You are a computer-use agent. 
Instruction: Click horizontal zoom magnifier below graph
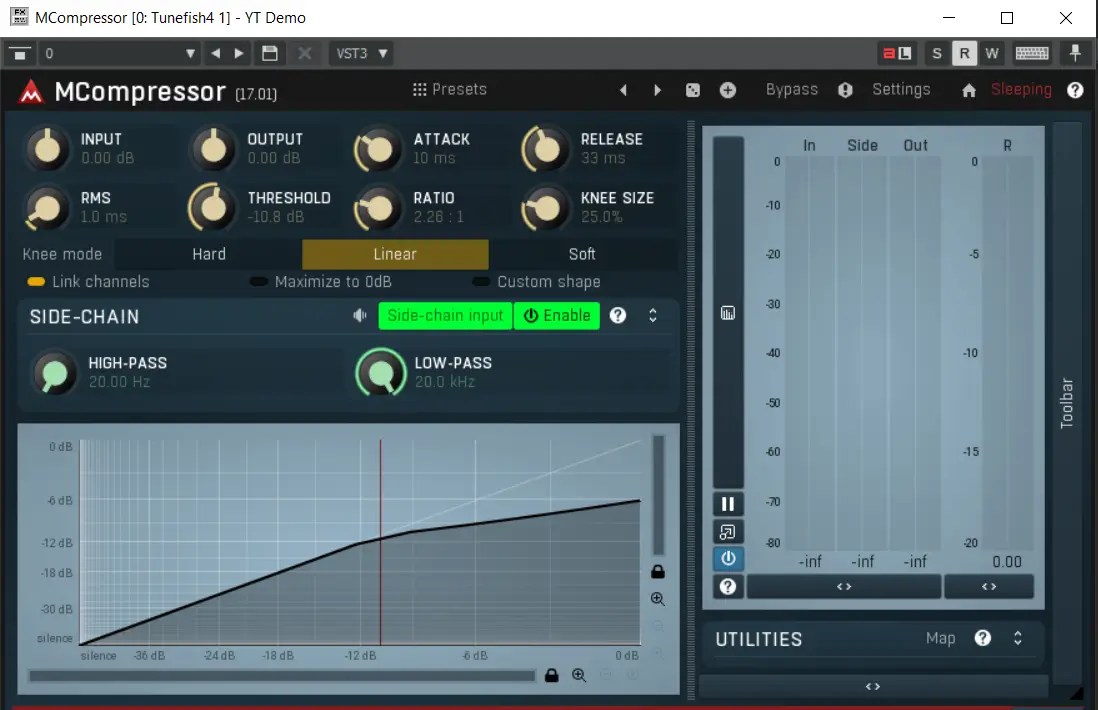pos(579,675)
